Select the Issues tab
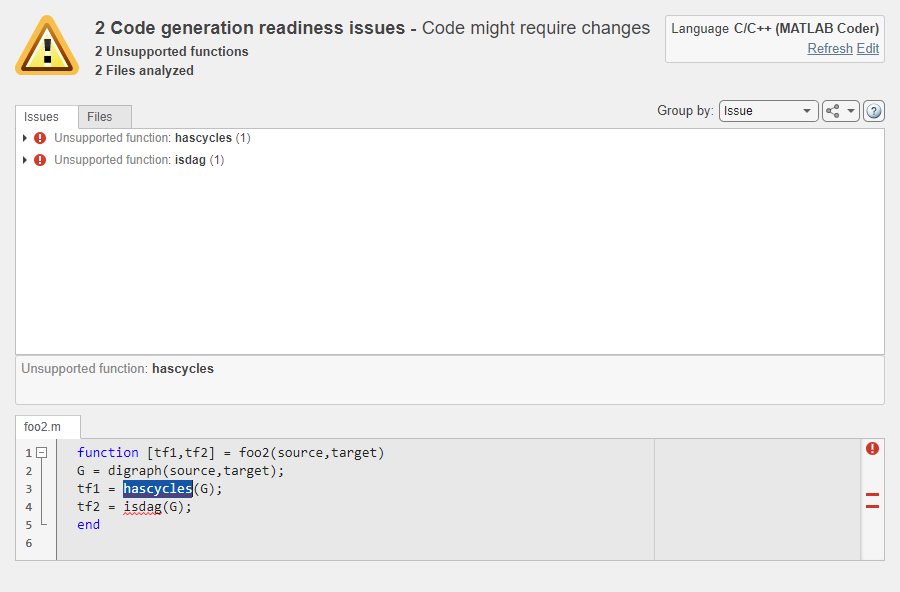 (x=42, y=116)
